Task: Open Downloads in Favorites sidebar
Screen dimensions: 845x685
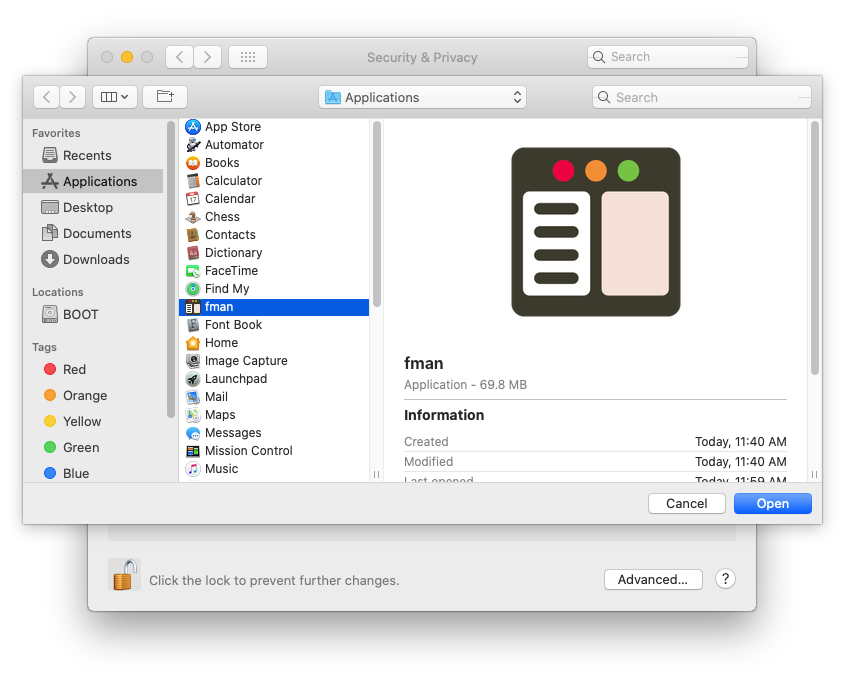Action: pyautogui.click(x=93, y=259)
